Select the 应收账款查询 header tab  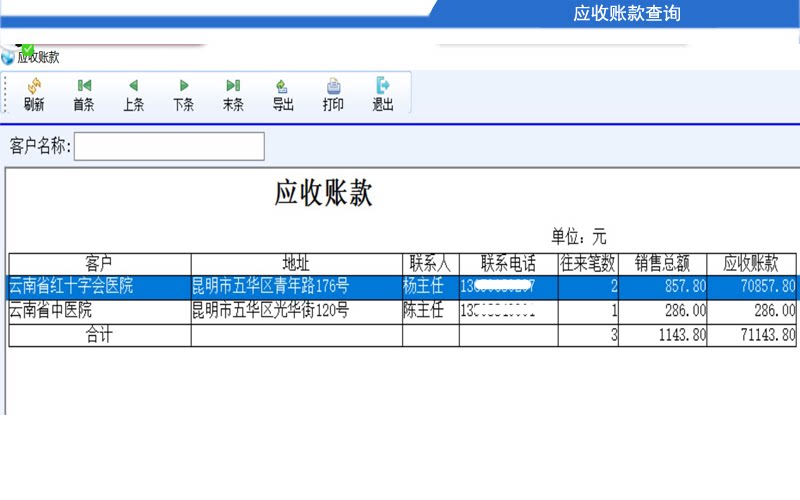click(x=627, y=13)
